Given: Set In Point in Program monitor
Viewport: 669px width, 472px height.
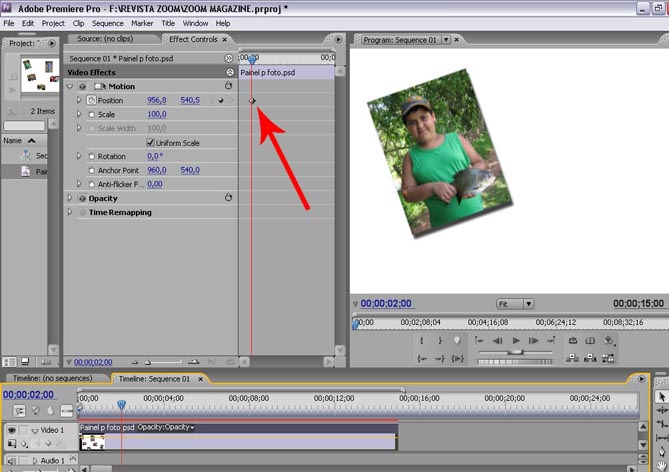Looking at the screenshot, I should point(421,341).
